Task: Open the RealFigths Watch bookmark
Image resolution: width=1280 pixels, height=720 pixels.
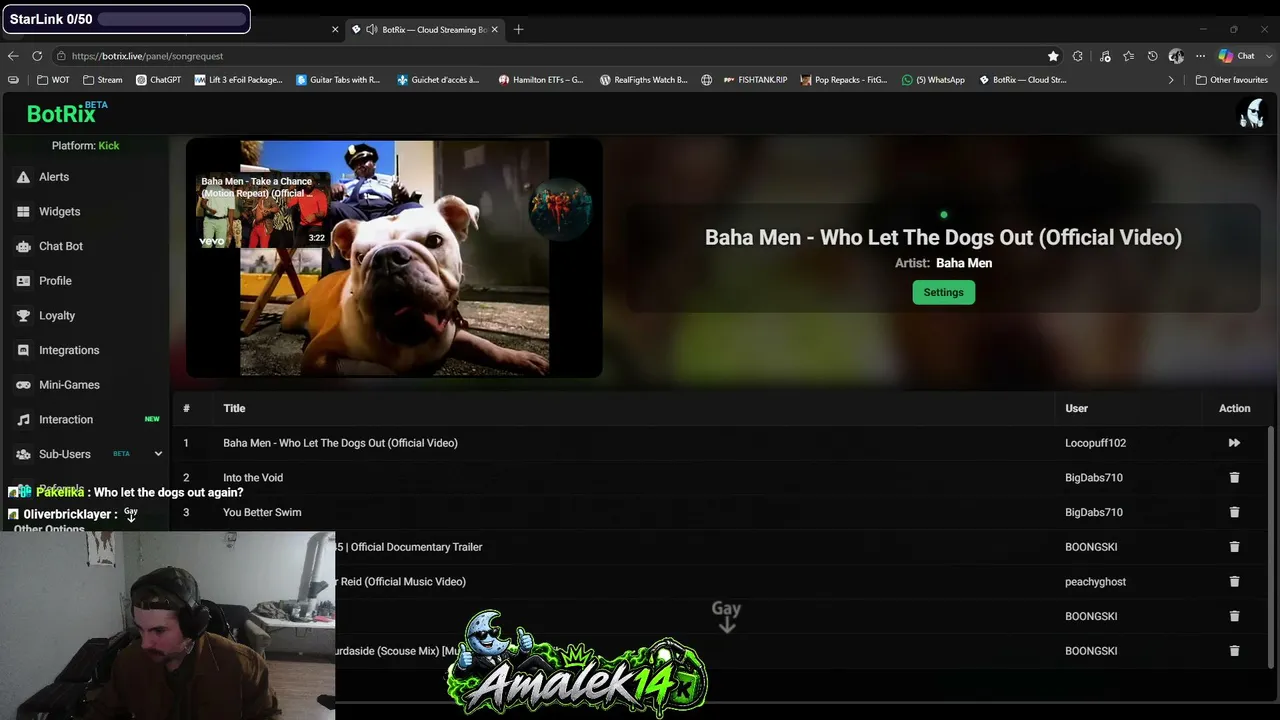Action: 643,80
